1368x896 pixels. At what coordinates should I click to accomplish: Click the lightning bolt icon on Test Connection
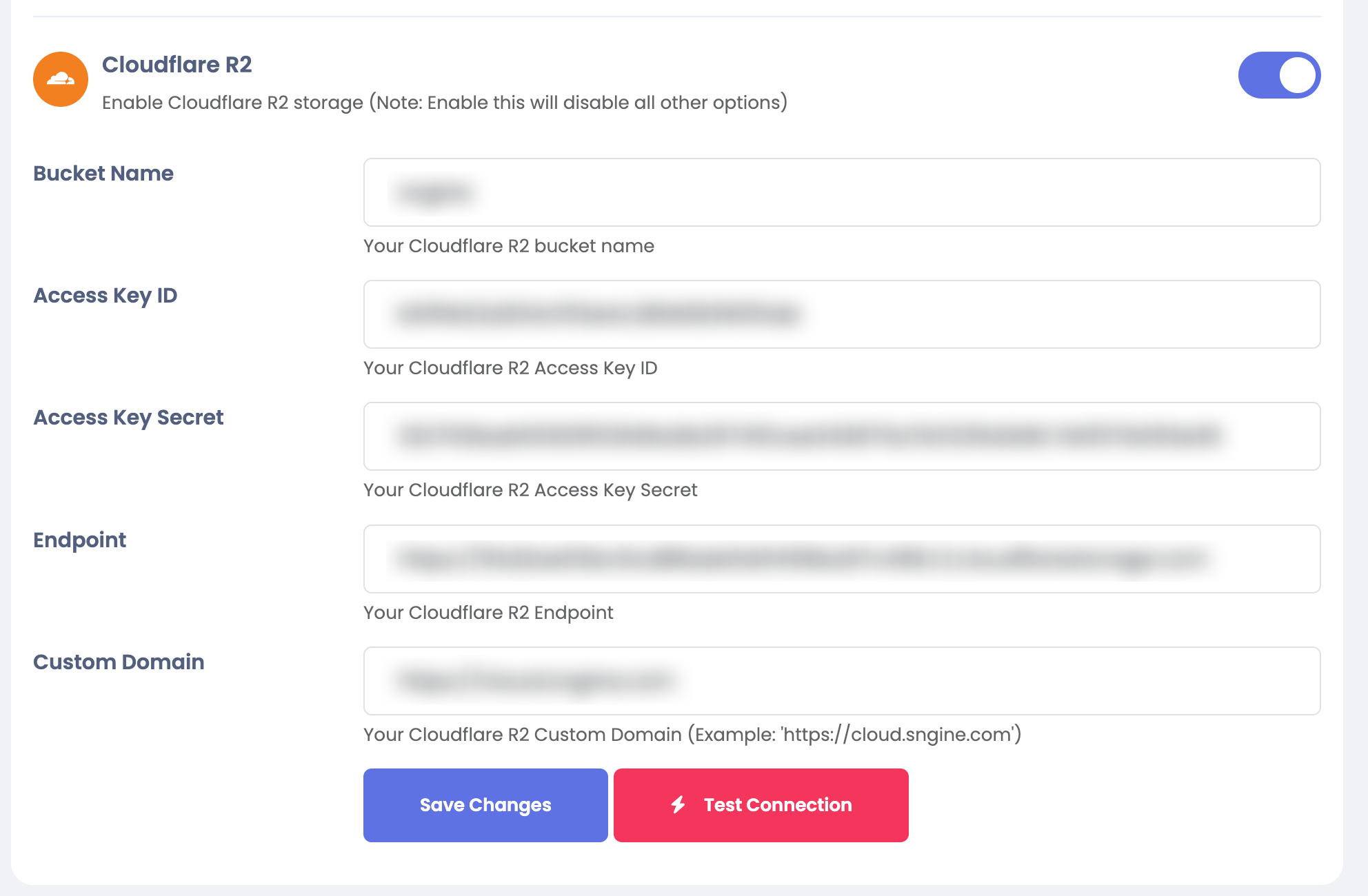pos(678,804)
